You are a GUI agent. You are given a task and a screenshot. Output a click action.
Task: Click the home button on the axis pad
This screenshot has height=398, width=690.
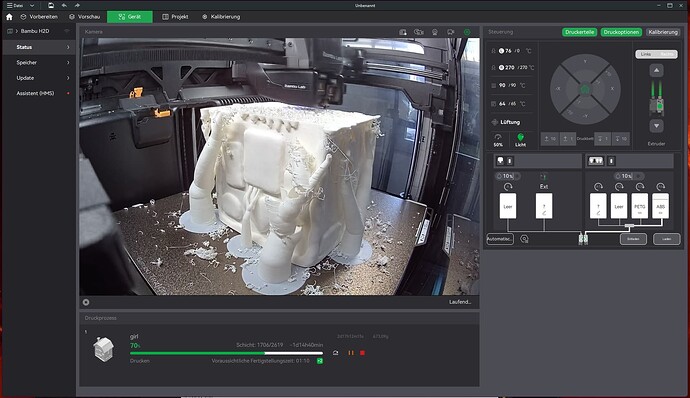coord(585,89)
